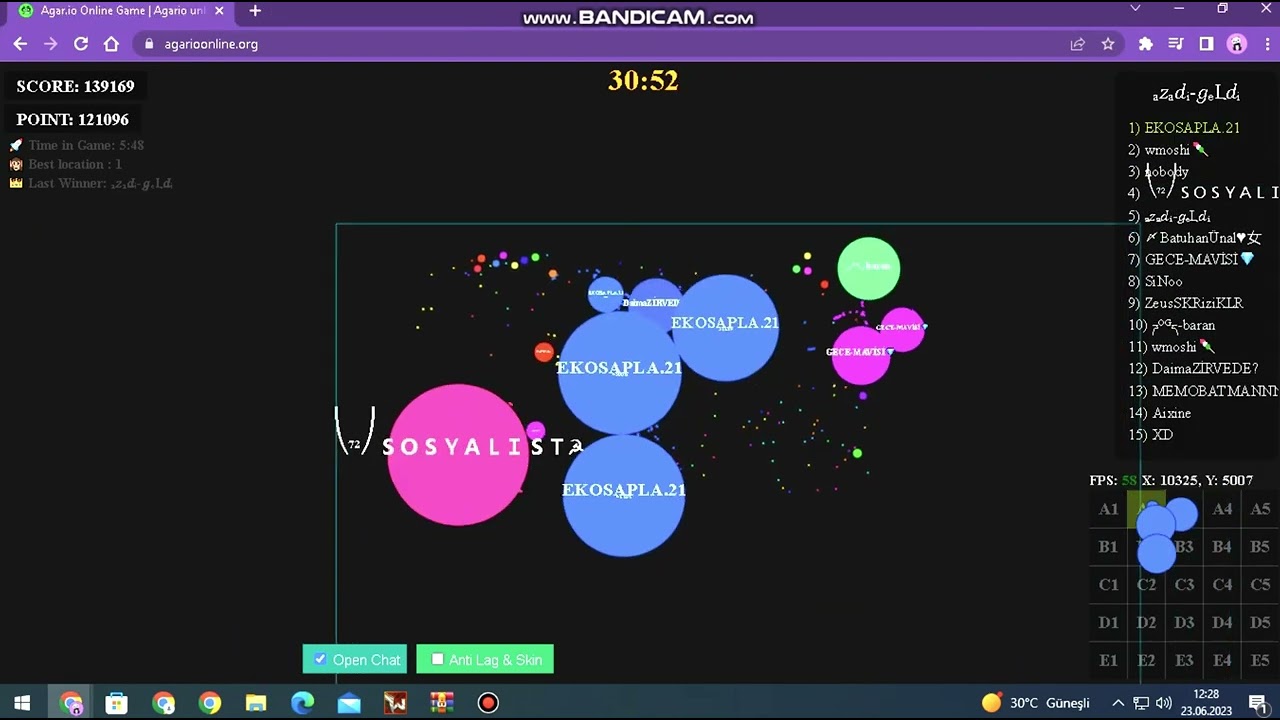Launch Microsoft Store from the taskbar

click(116, 703)
